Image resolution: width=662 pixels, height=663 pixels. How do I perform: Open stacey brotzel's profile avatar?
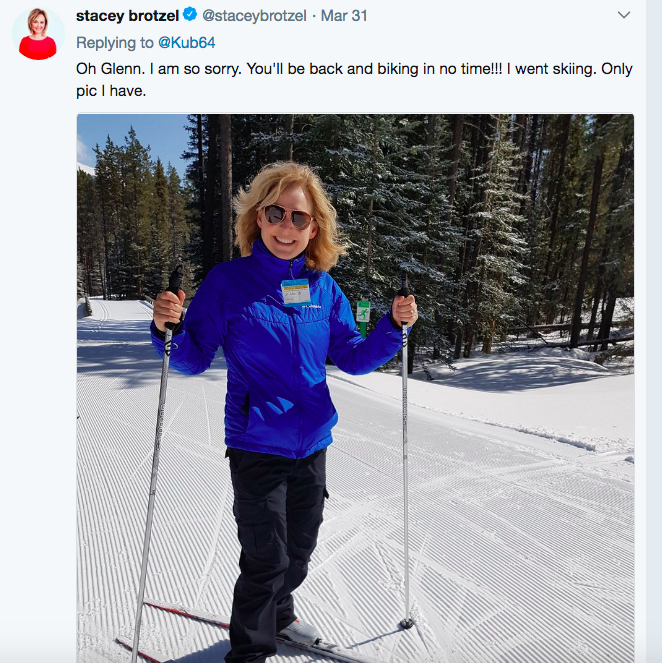(x=38, y=34)
